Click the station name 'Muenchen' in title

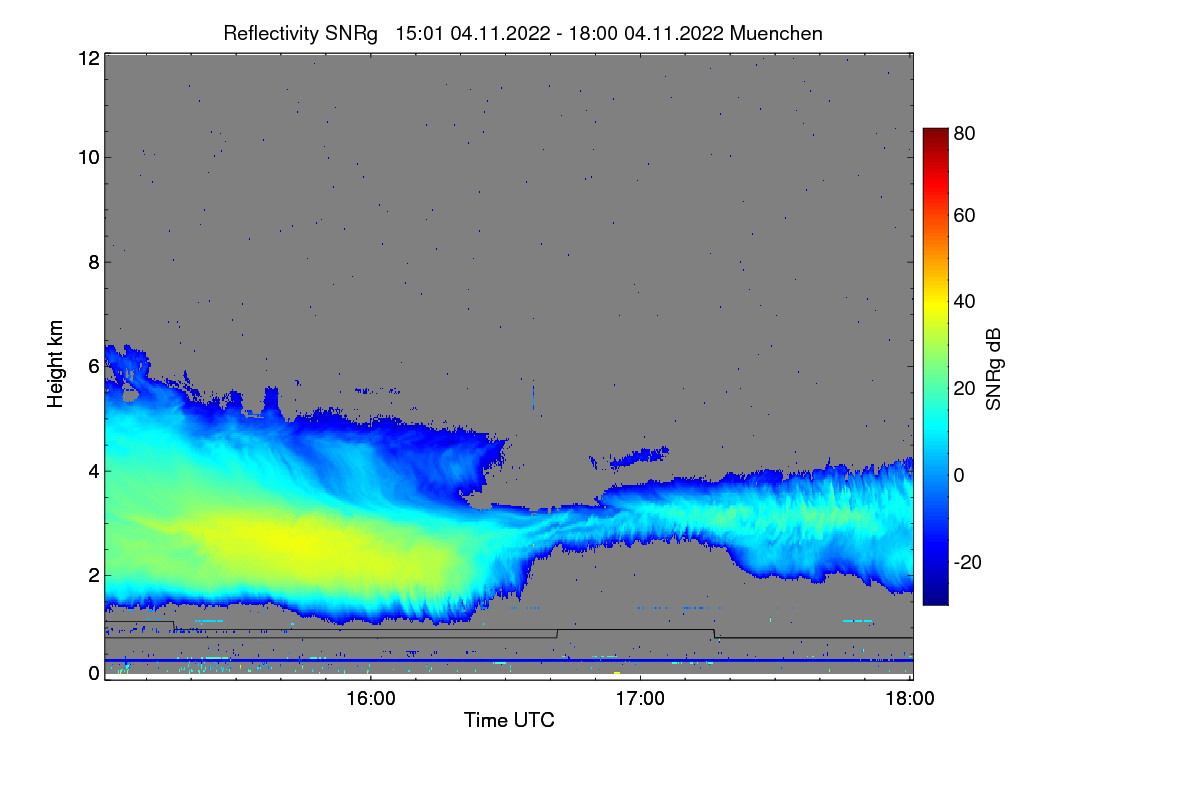[777, 33]
